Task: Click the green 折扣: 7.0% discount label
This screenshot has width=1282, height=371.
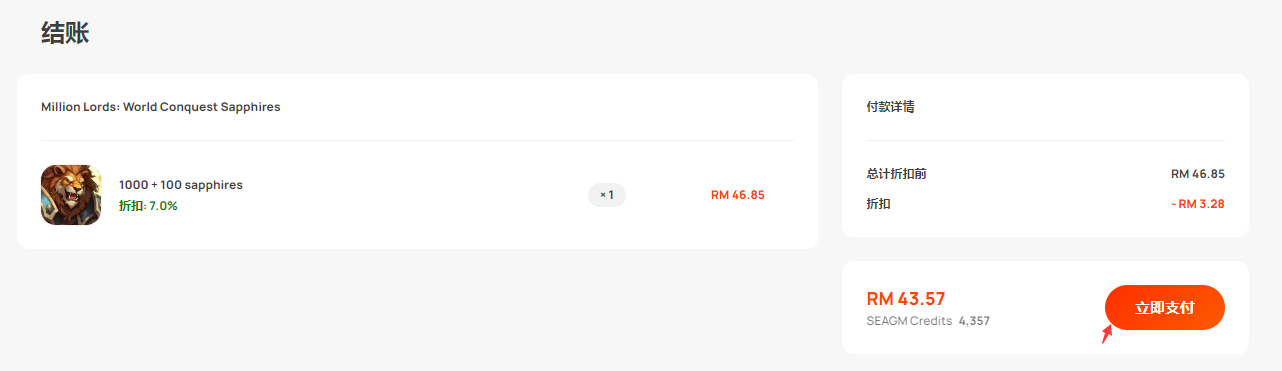Action: click(x=148, y=206)
